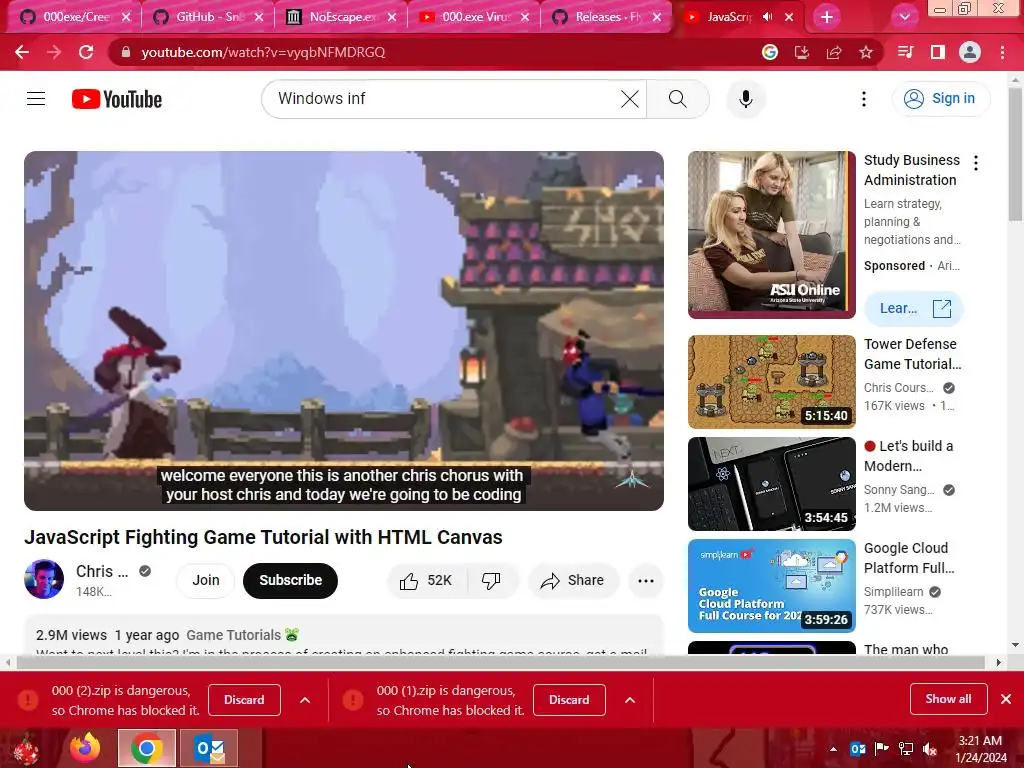Click the Start button ornament

point(26,748)
